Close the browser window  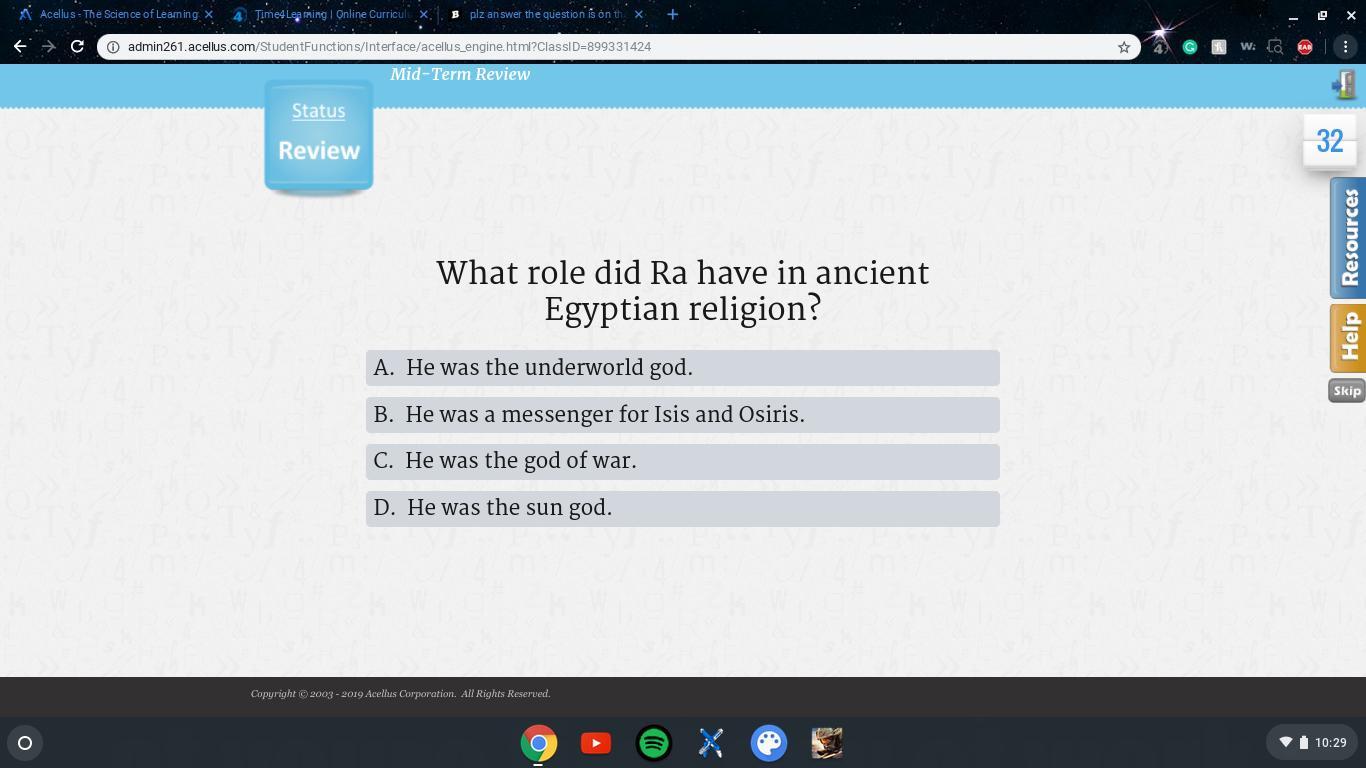pyautogui.click(x=1350, y=15)
